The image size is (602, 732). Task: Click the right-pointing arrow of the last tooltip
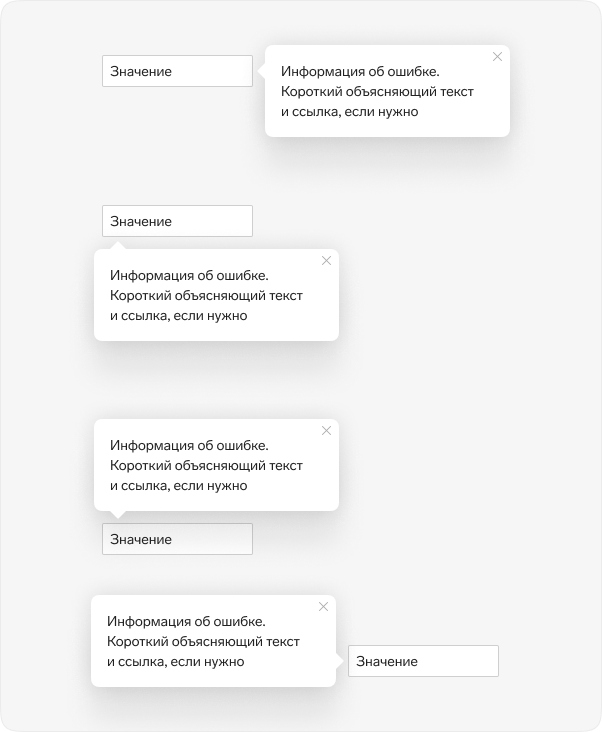(339, 661)
